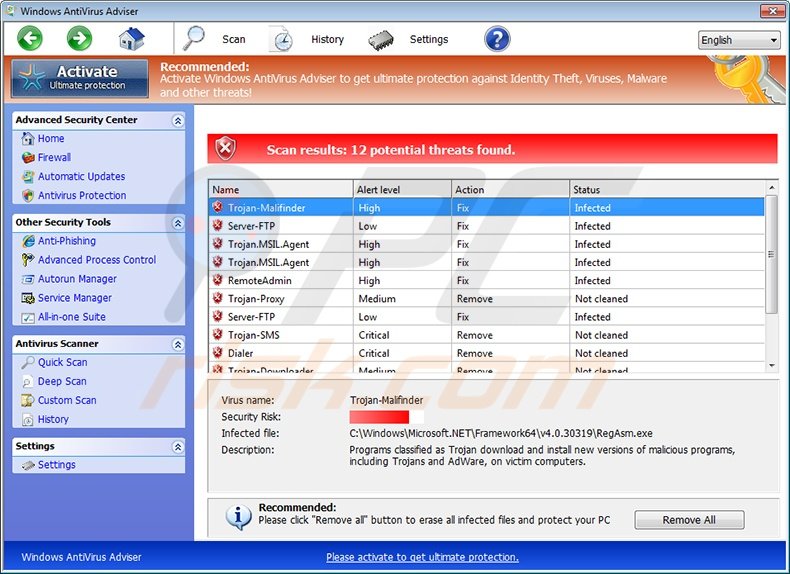Click the red shield icon in scan results banner

(x=225, y=149)
